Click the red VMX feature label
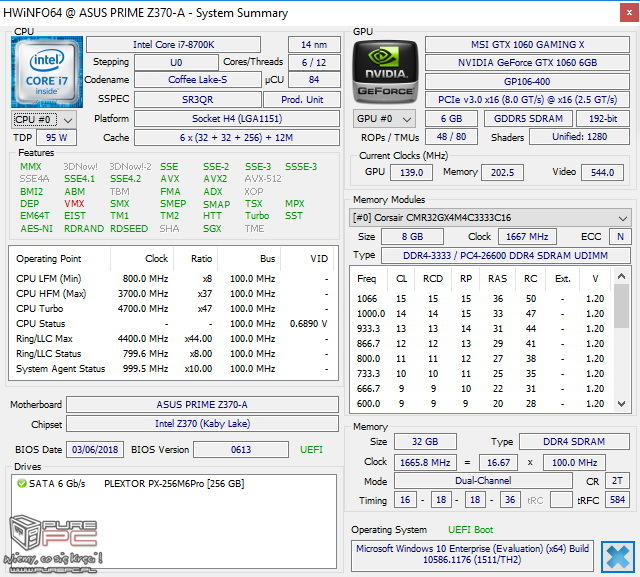Screen dimensions: 640x577 tap(74, 204)
